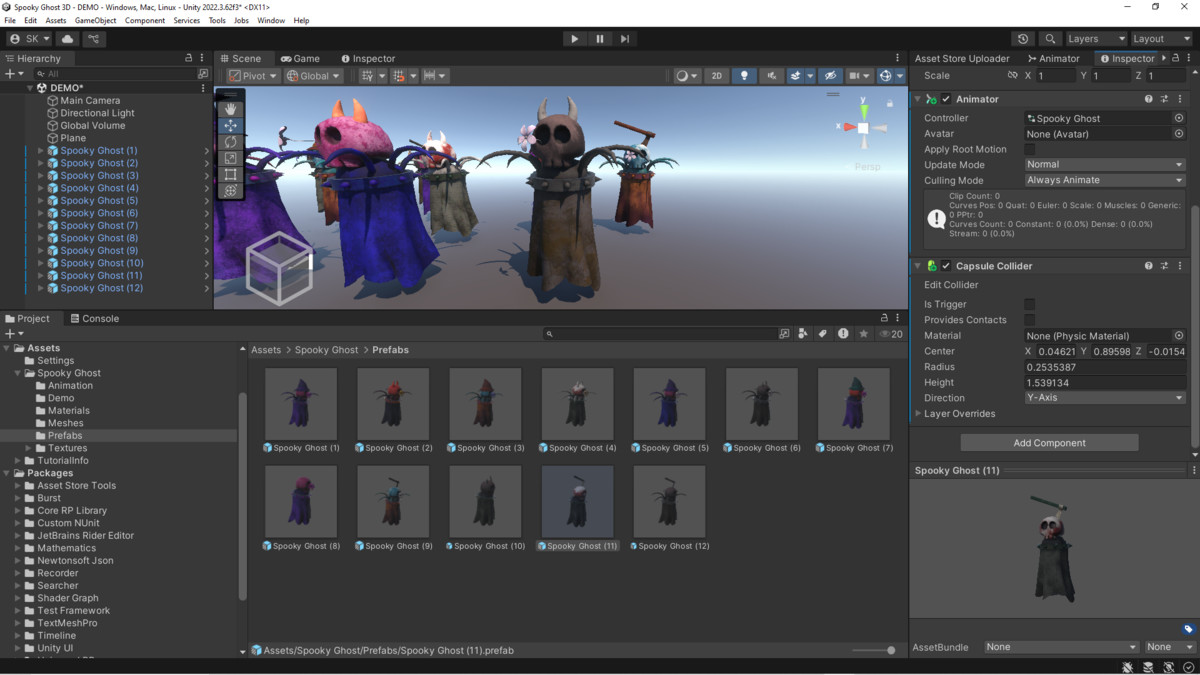This screenshot has width=1200, height=675.
Task: Select the Scale tool in Scene view
Action: pyautogui.click(x=231, y=158)
